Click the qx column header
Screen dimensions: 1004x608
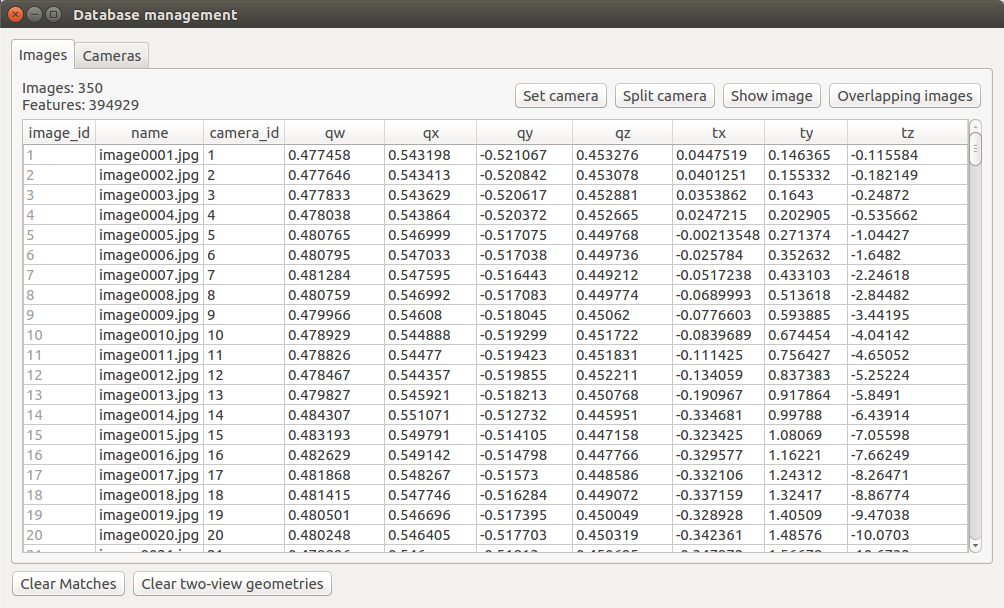coord(430,132)
